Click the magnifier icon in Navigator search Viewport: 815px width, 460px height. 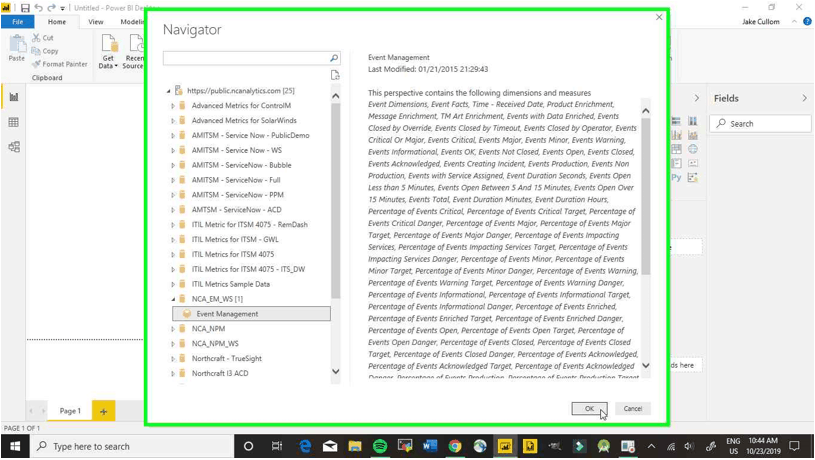point(334,58)
